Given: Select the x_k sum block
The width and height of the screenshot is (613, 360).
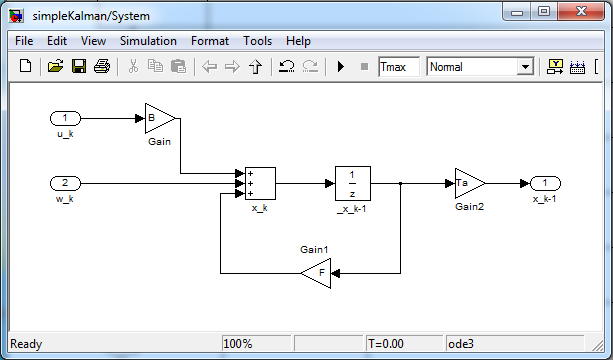Looking at the screenshot, I should tap(260, 183).
